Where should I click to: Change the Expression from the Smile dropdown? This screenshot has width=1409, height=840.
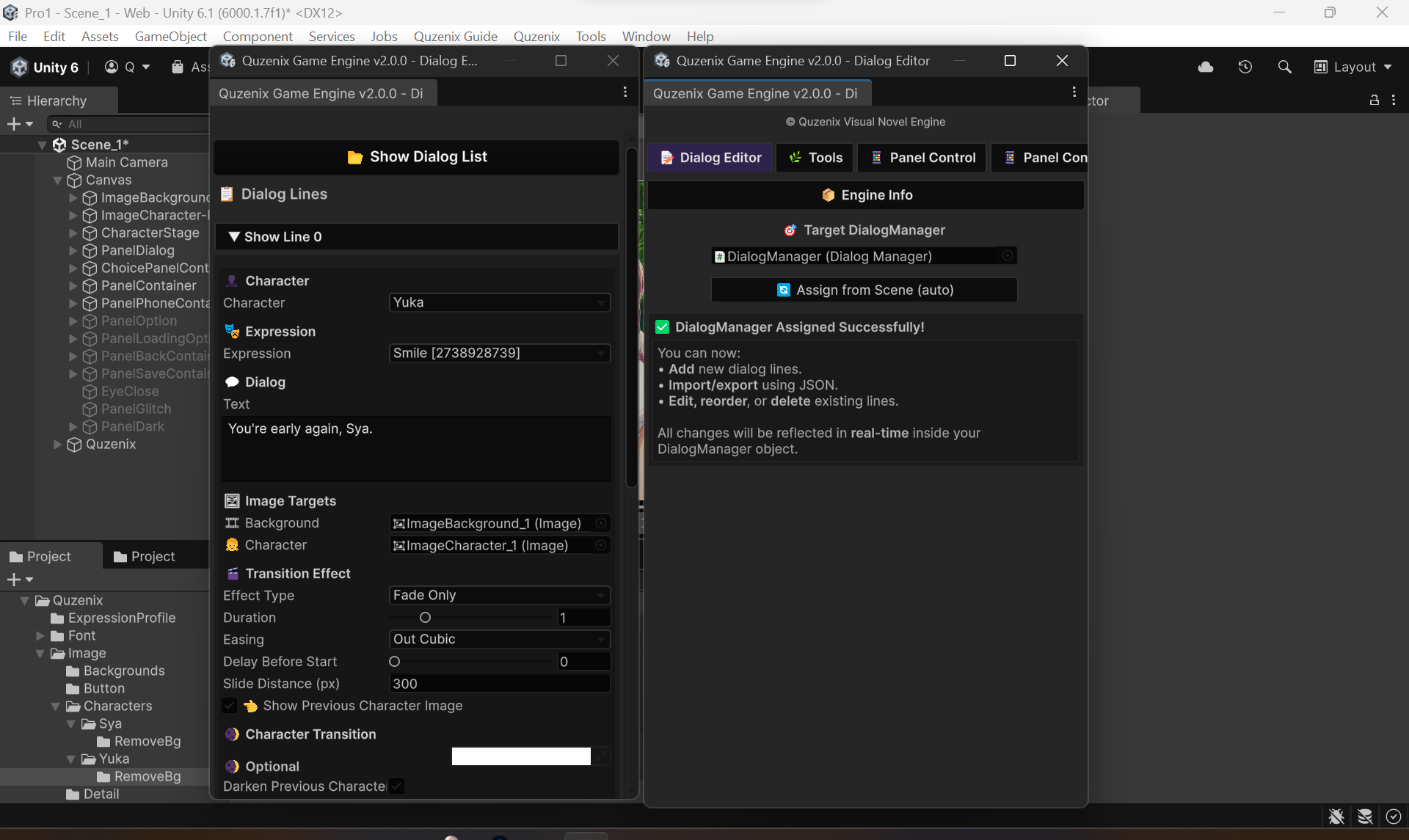(x=499, y=353)
